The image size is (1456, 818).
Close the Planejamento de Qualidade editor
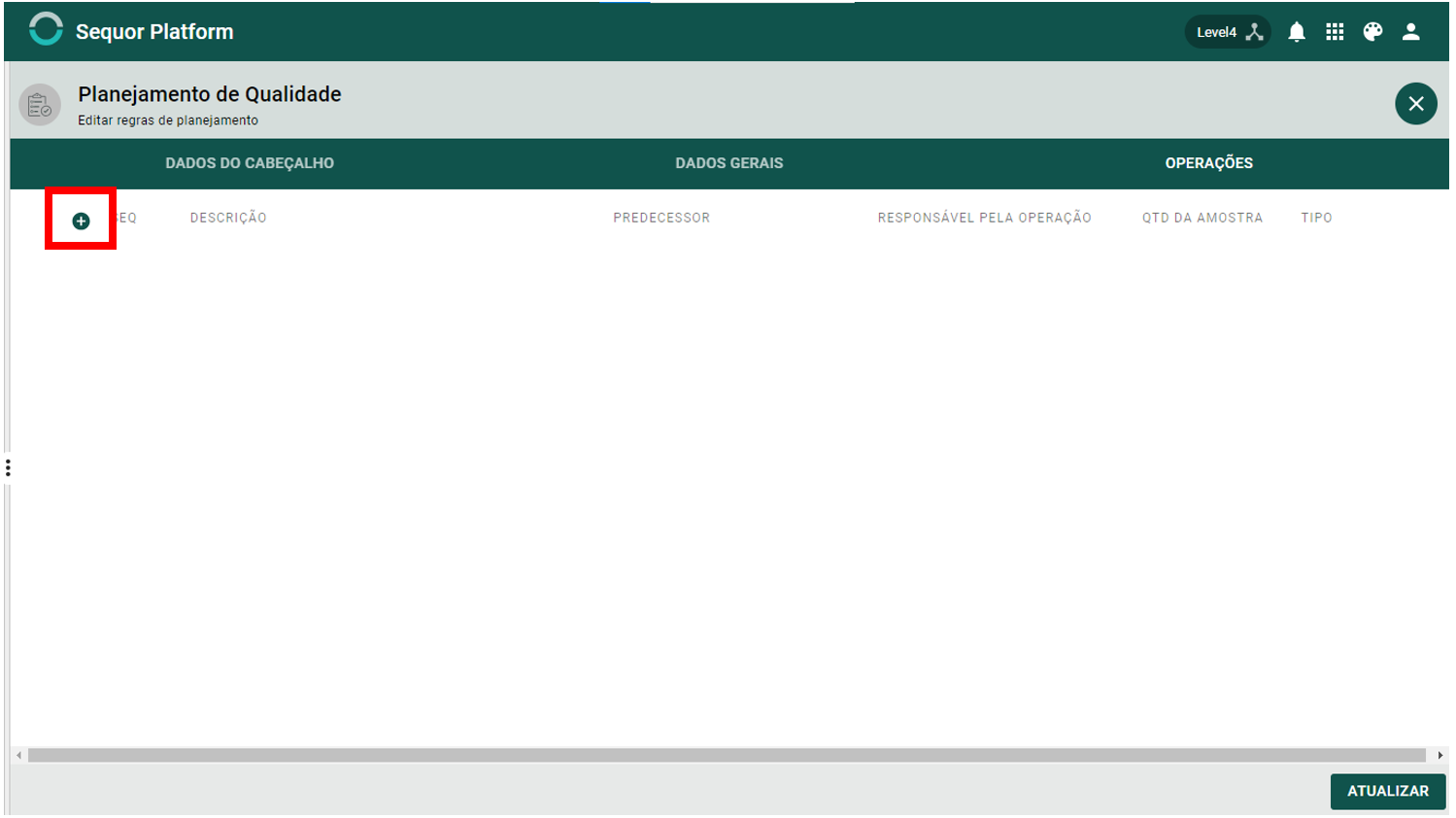coord(1416,104)
